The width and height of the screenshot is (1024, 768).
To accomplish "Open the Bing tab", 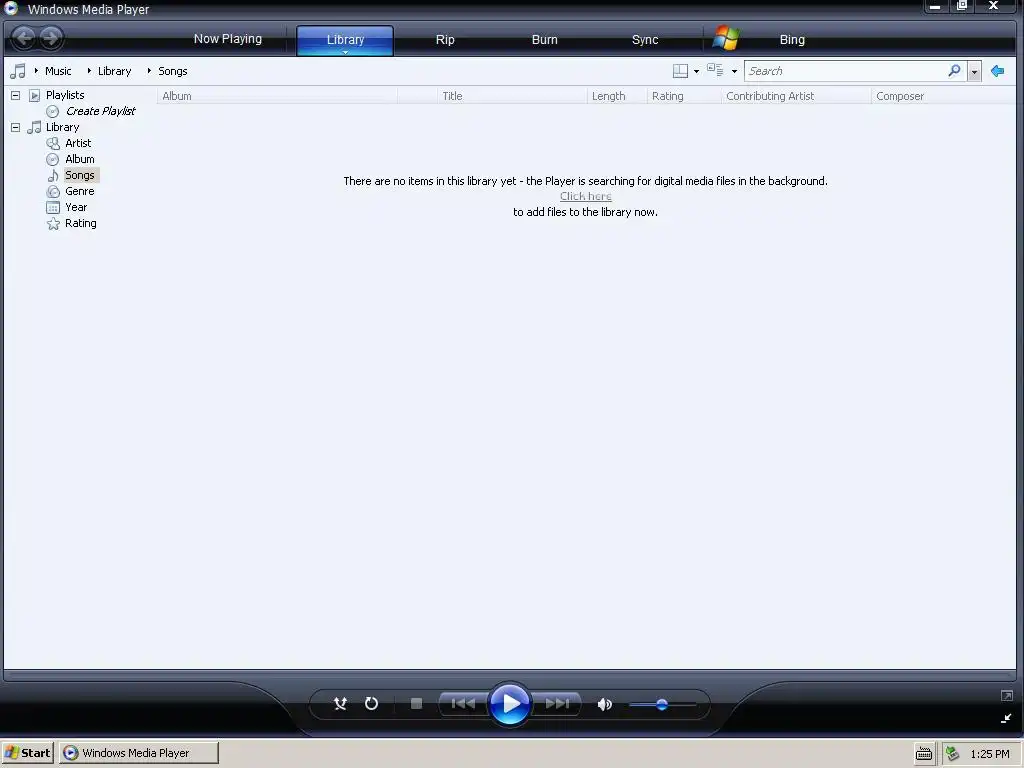I will (792, 39).
